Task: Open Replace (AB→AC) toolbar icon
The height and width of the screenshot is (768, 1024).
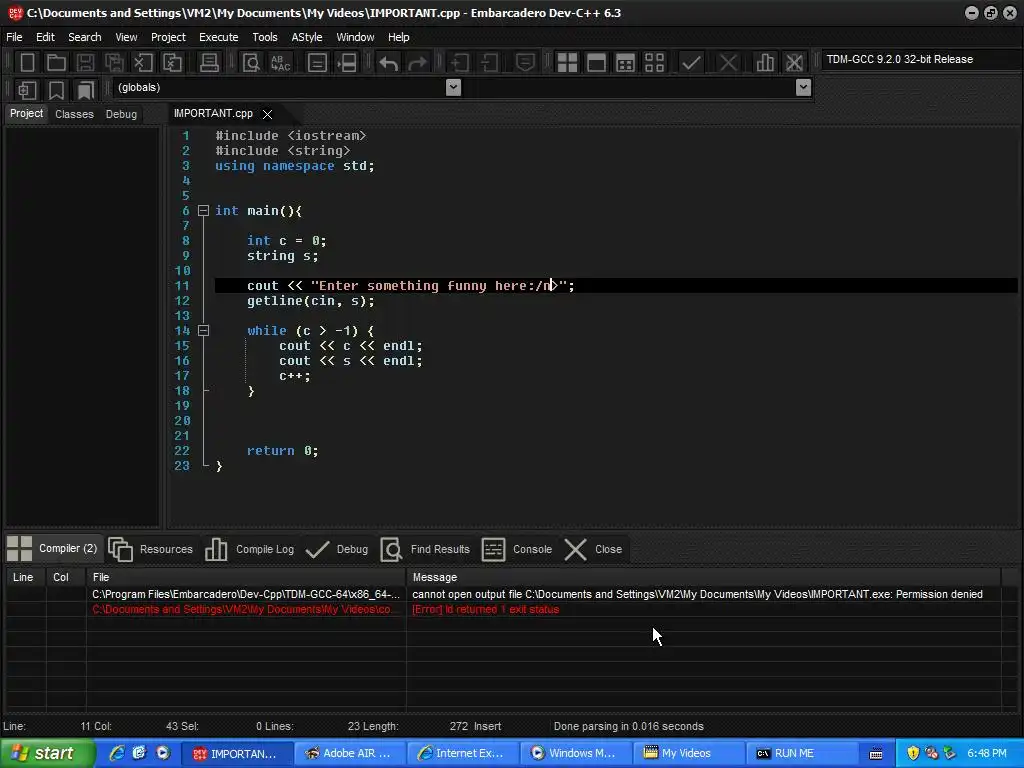Action: (x=280, y=63)
